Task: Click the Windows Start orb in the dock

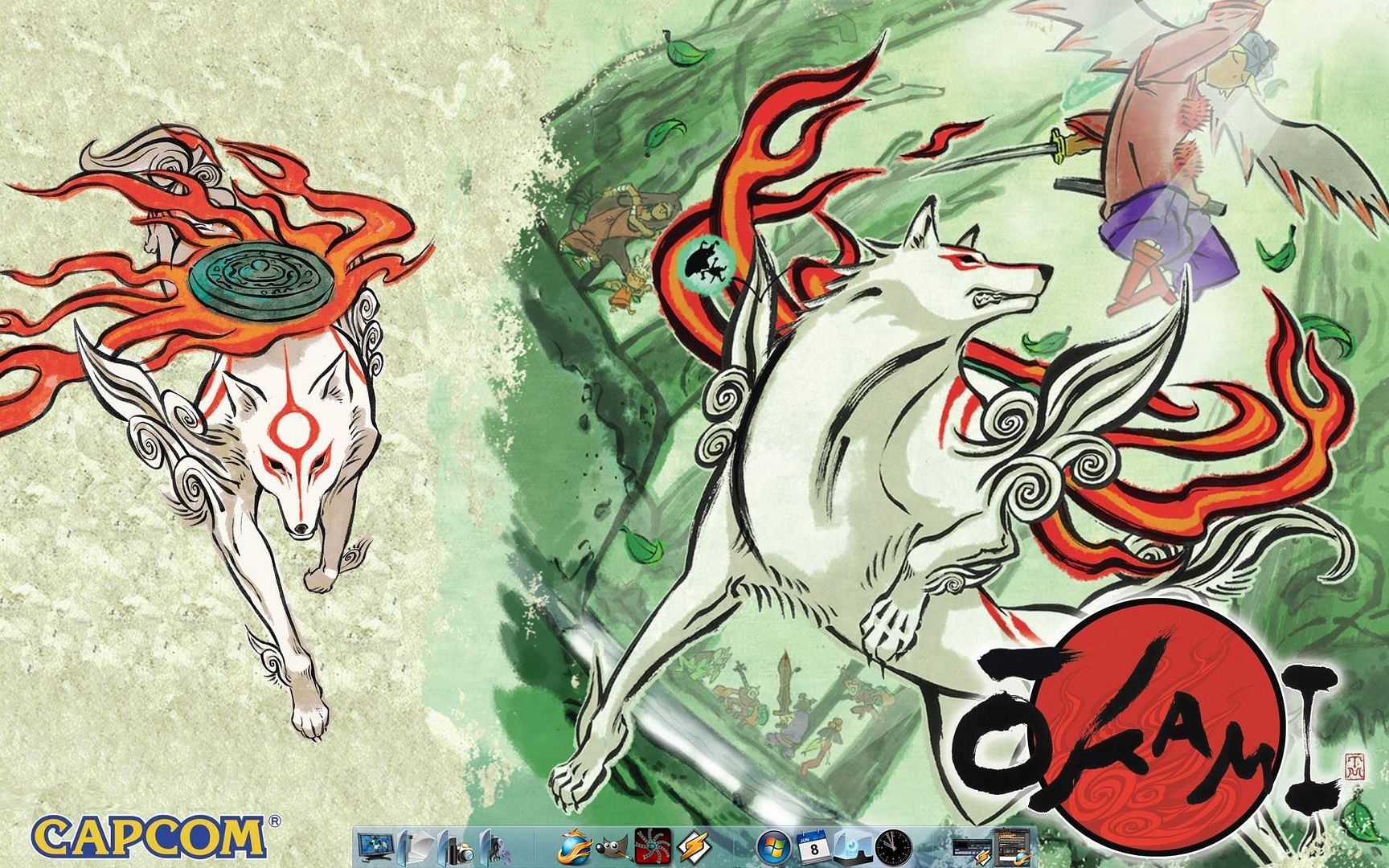Action: (x=775, y=846)
